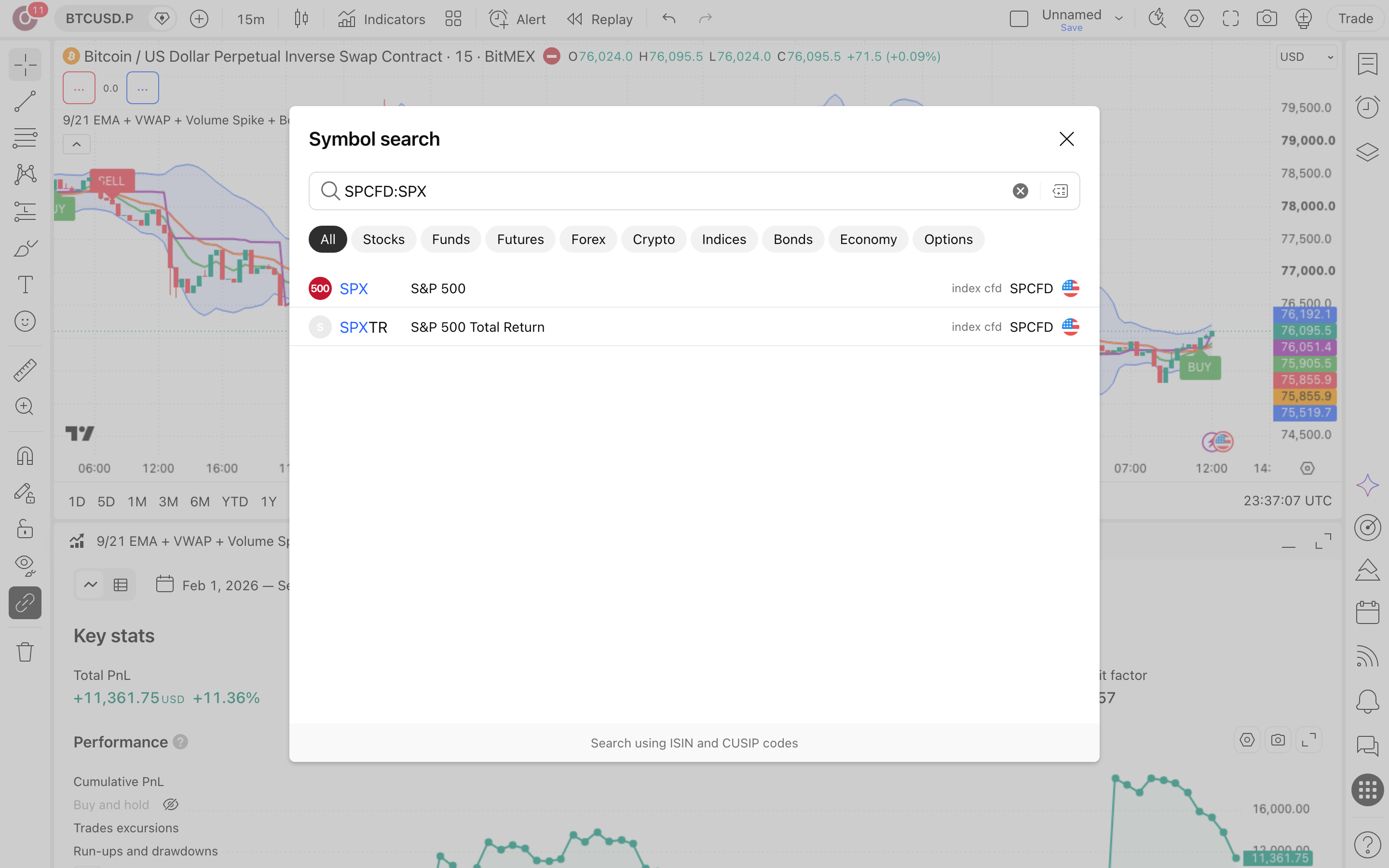This screenshot has height=868, width=1389.
Task: Filter results by Funds
Action: click(x=450, y=239)
